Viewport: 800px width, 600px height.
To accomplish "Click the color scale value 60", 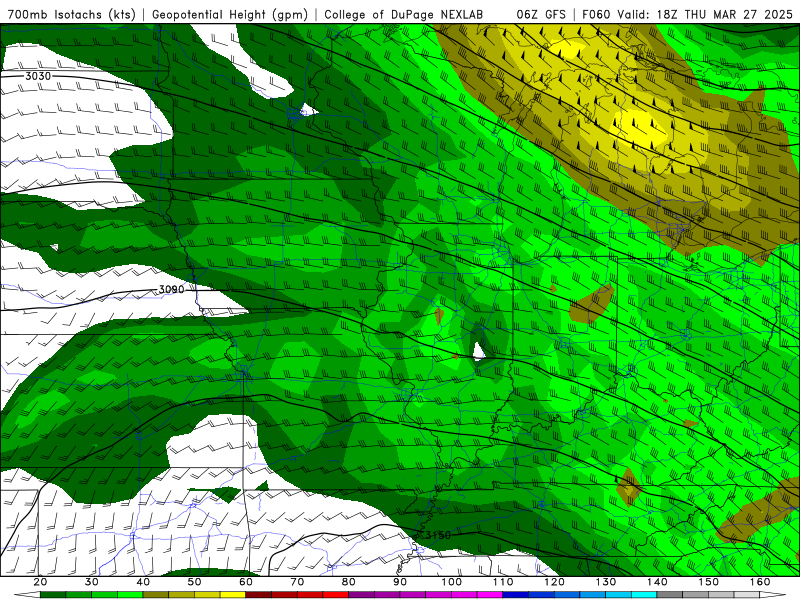I will (246, 582).
